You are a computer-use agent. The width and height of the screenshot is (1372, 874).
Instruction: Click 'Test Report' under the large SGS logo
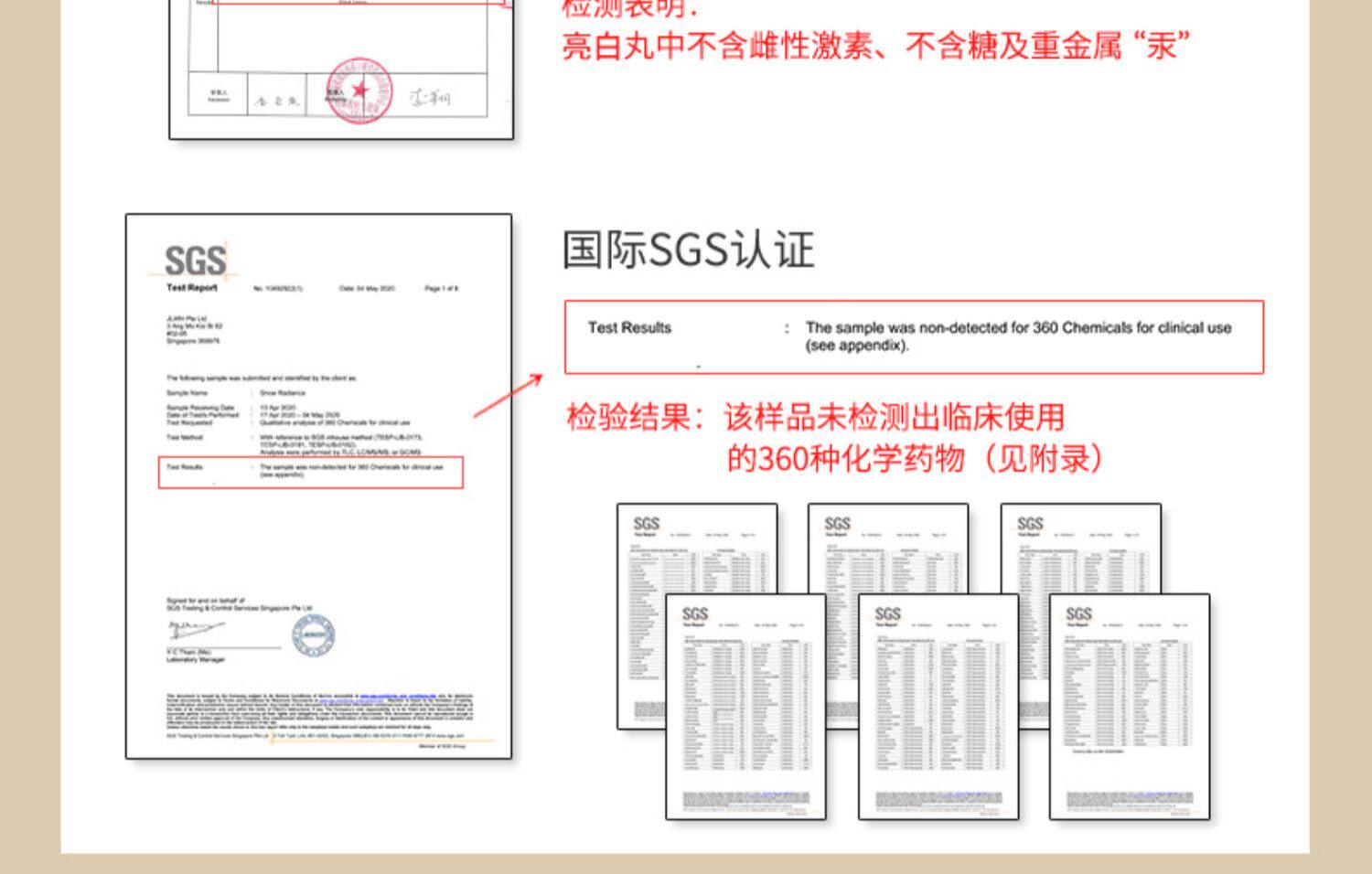(x=192, y=288)
